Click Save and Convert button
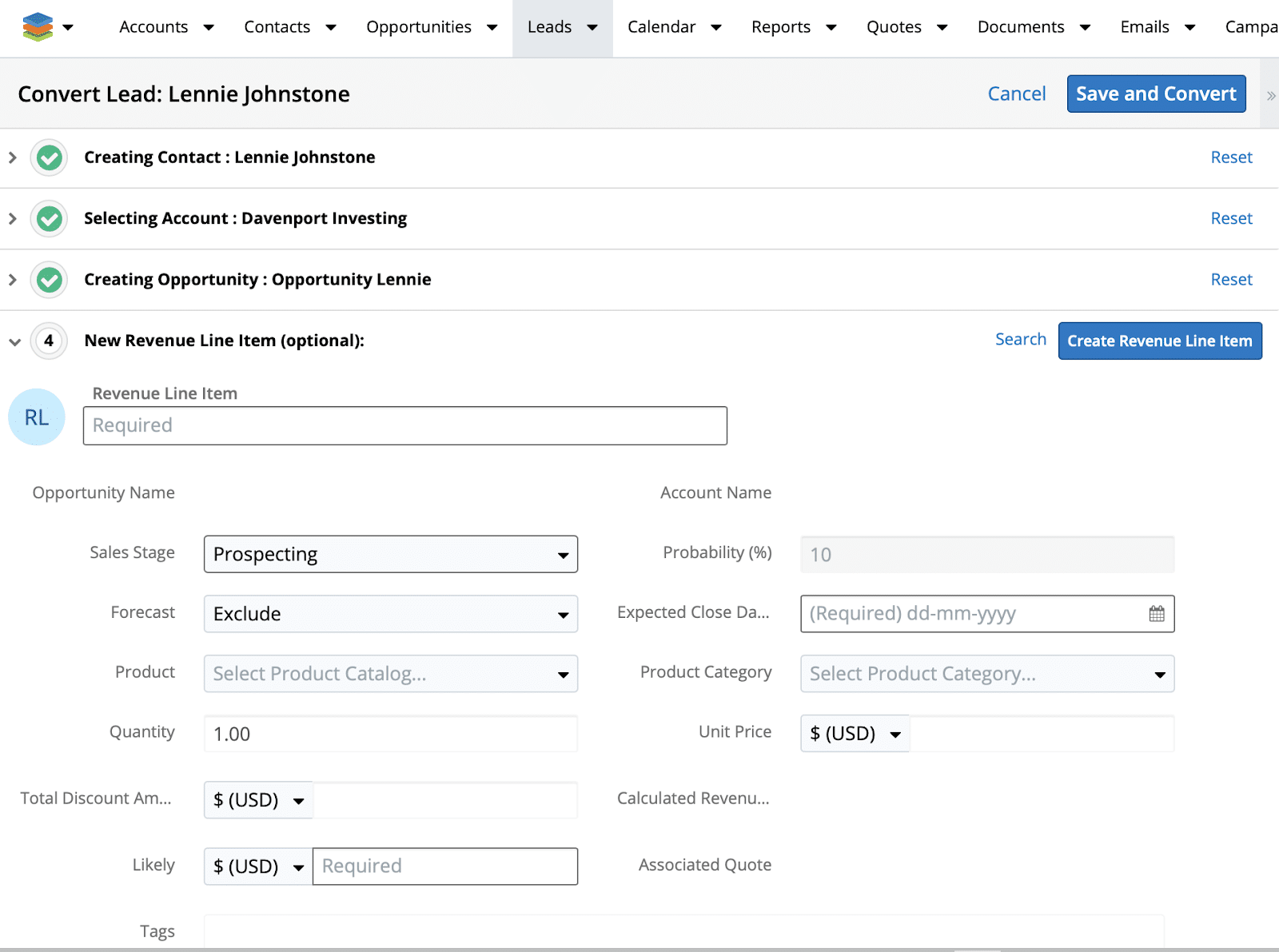Viewport: 1279px width, 952px height. (1156, 94)
